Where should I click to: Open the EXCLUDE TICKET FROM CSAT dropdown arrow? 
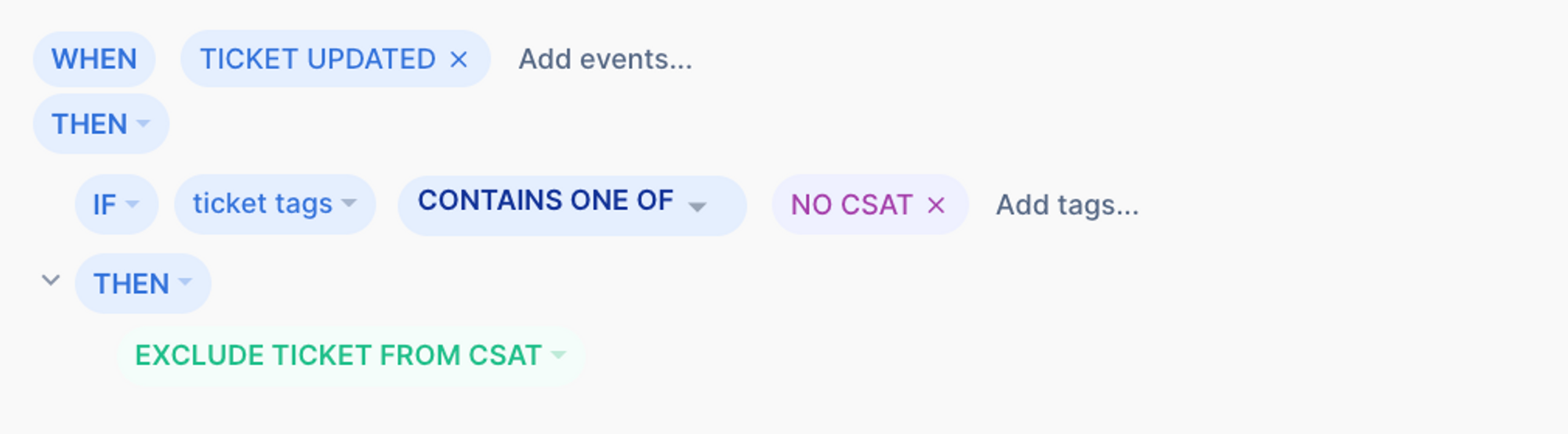click(558, 354)
